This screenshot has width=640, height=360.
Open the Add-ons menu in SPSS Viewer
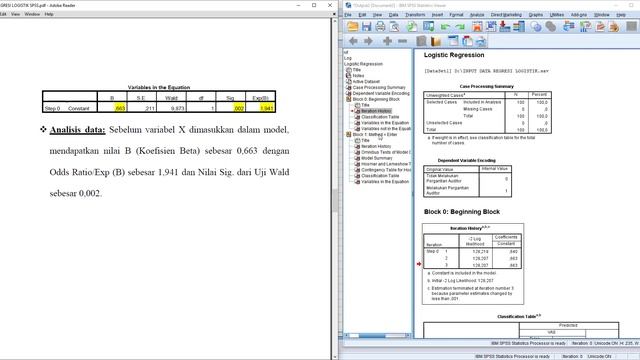coord(579,15)
